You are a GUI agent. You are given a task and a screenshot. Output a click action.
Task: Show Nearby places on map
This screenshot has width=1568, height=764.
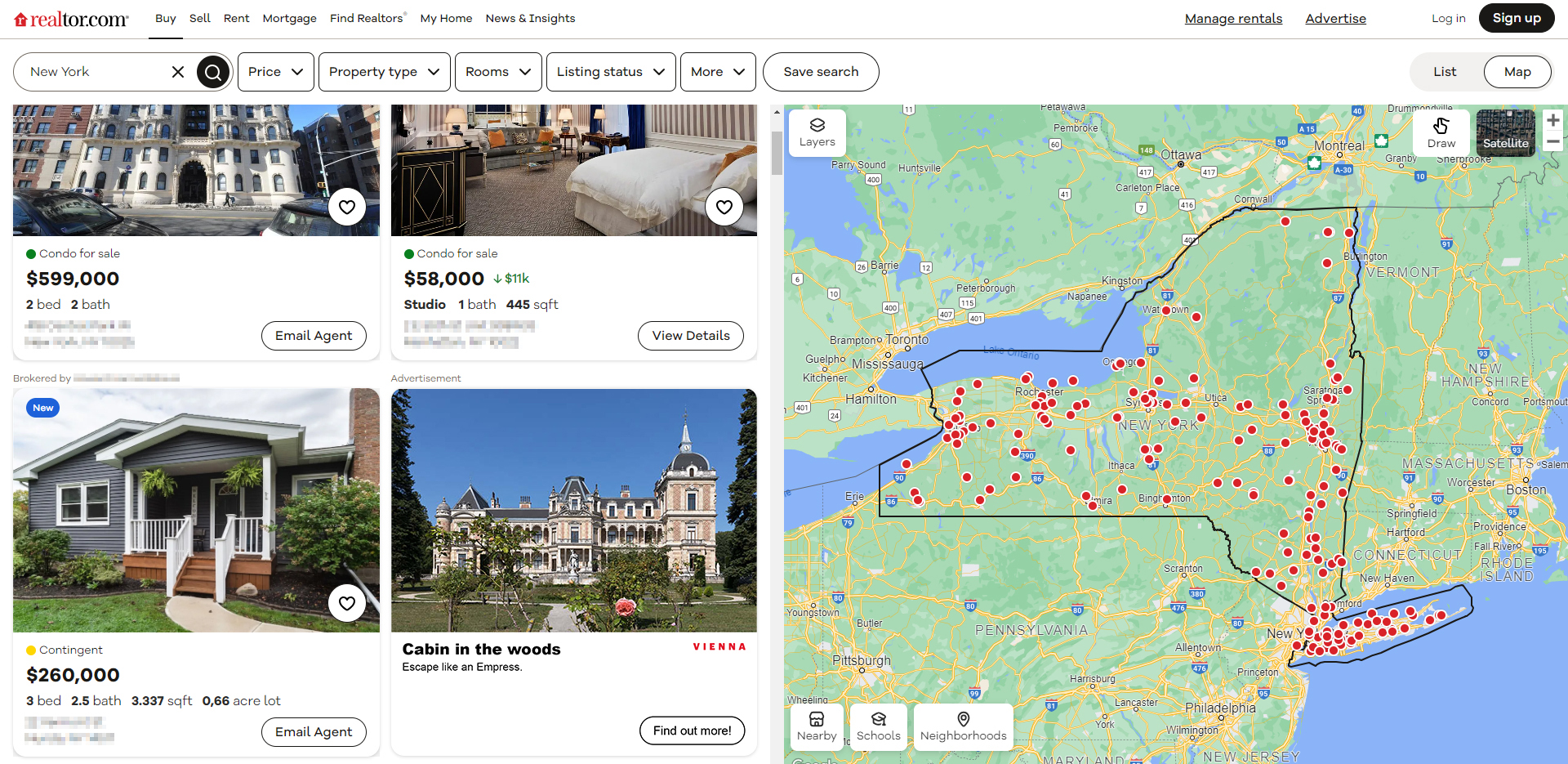[x=817, y=726]
